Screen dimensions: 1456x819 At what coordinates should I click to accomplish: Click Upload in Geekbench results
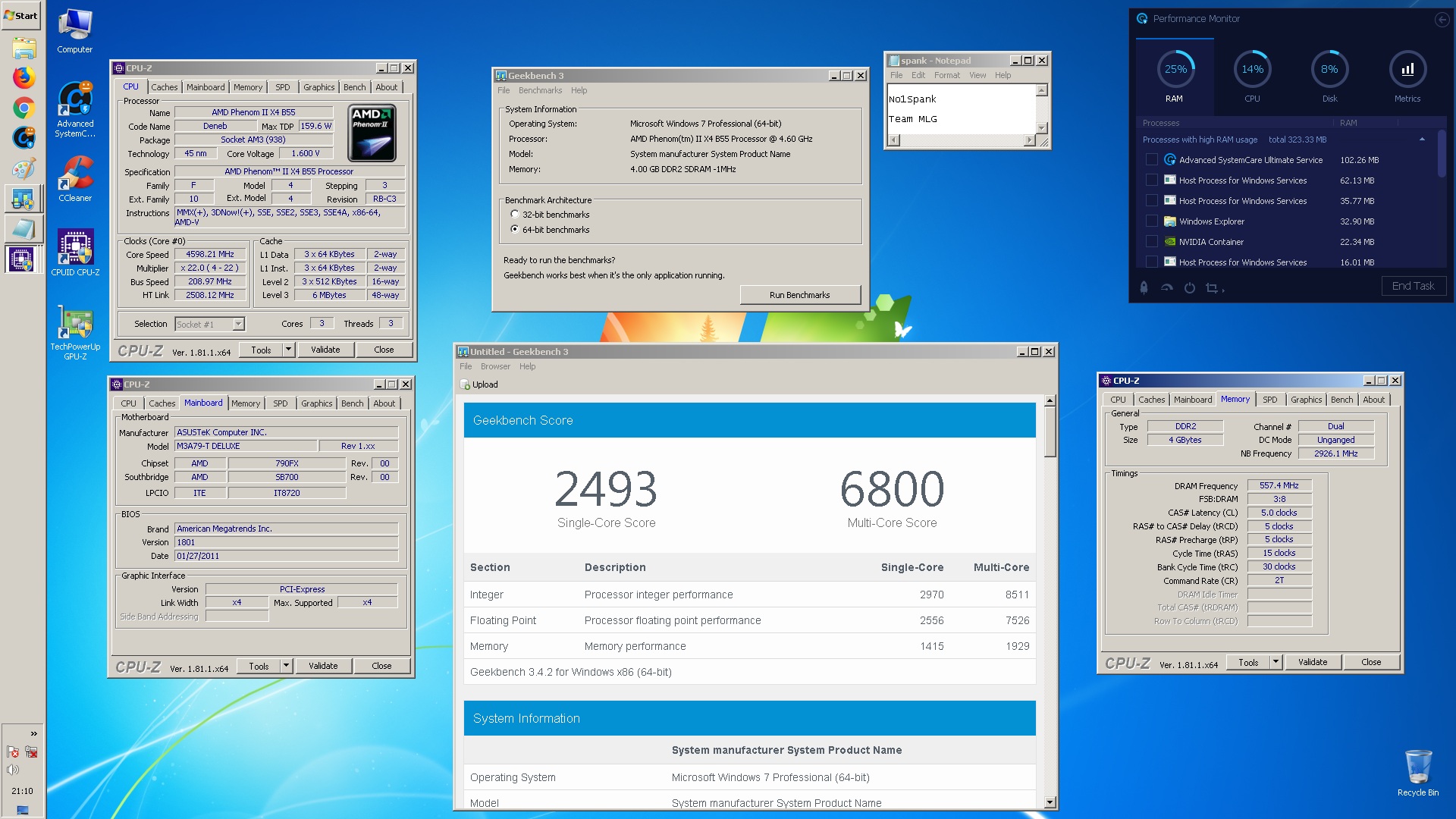pos(479,384)
